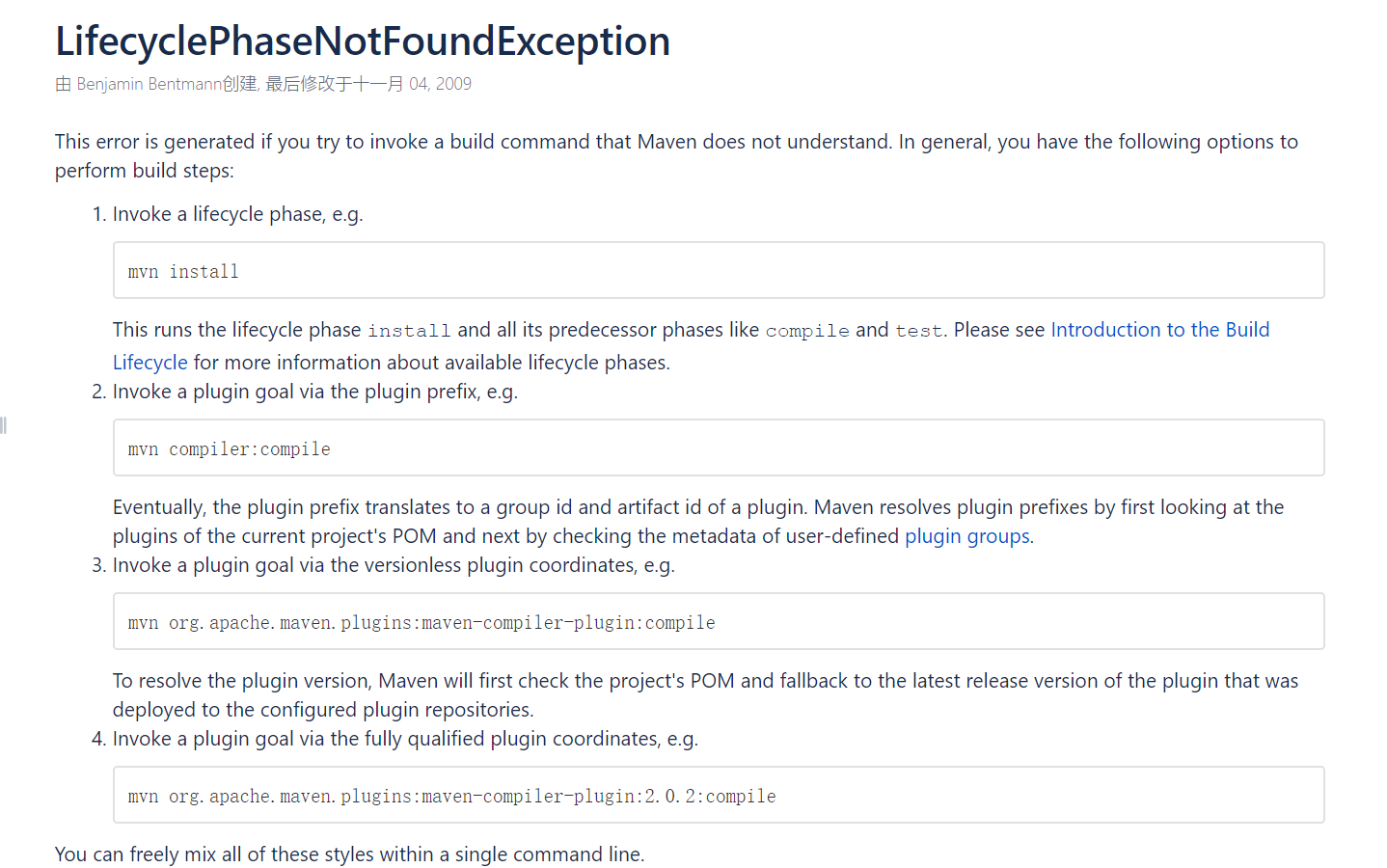The image size is (1387, 868).
Task: Click inside the mvn install code block
Action: coord(718,271)
